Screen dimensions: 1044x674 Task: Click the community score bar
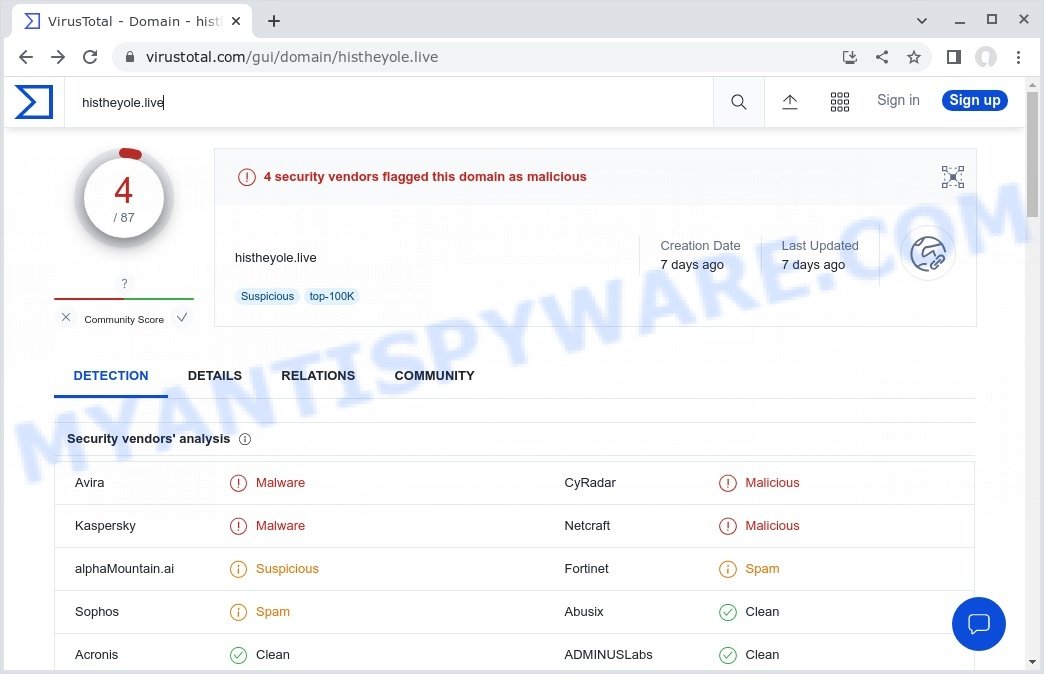[x=124, y=298]
